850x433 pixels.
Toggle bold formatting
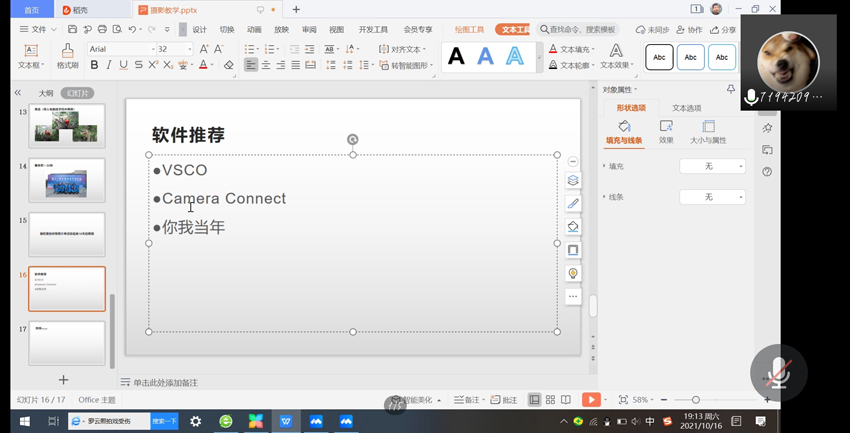pyautogui.click(x=94, y=65)
